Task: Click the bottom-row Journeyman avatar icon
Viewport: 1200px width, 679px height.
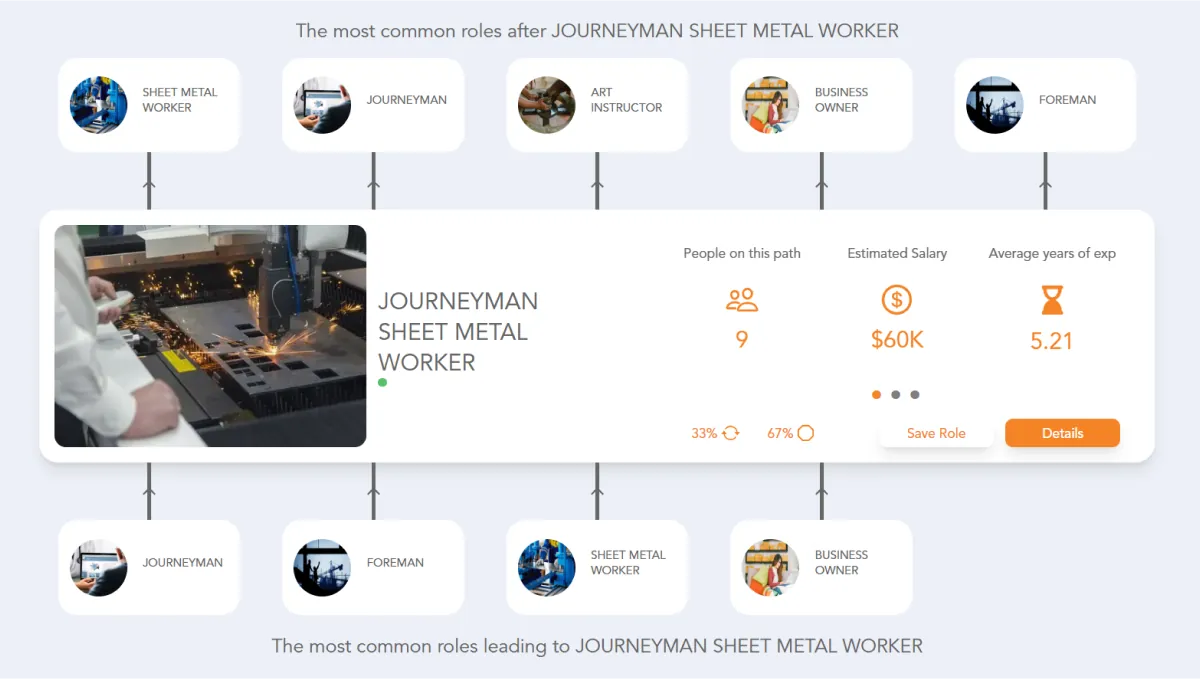Action: click(99, 567)
